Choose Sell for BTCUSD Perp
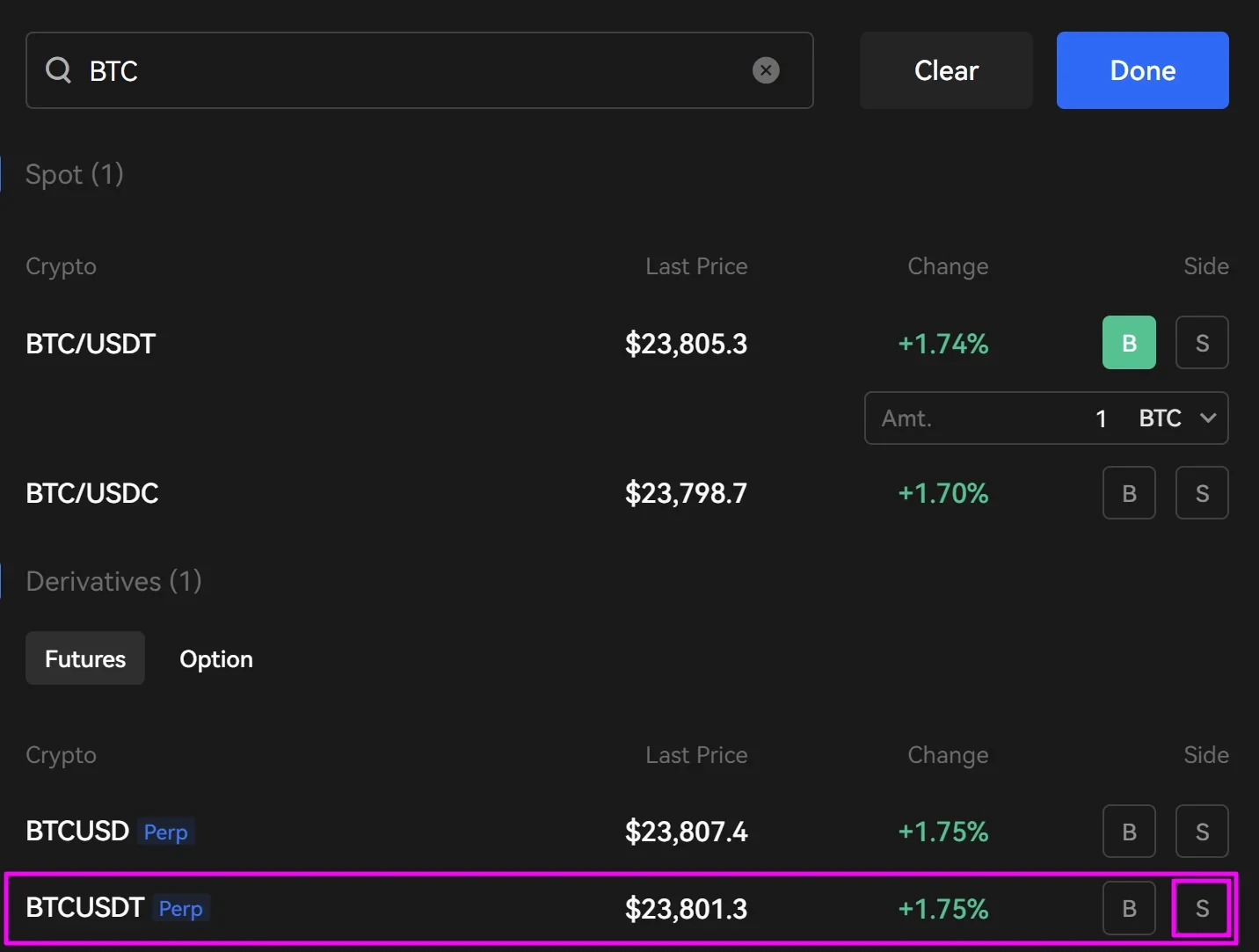 1202,832
